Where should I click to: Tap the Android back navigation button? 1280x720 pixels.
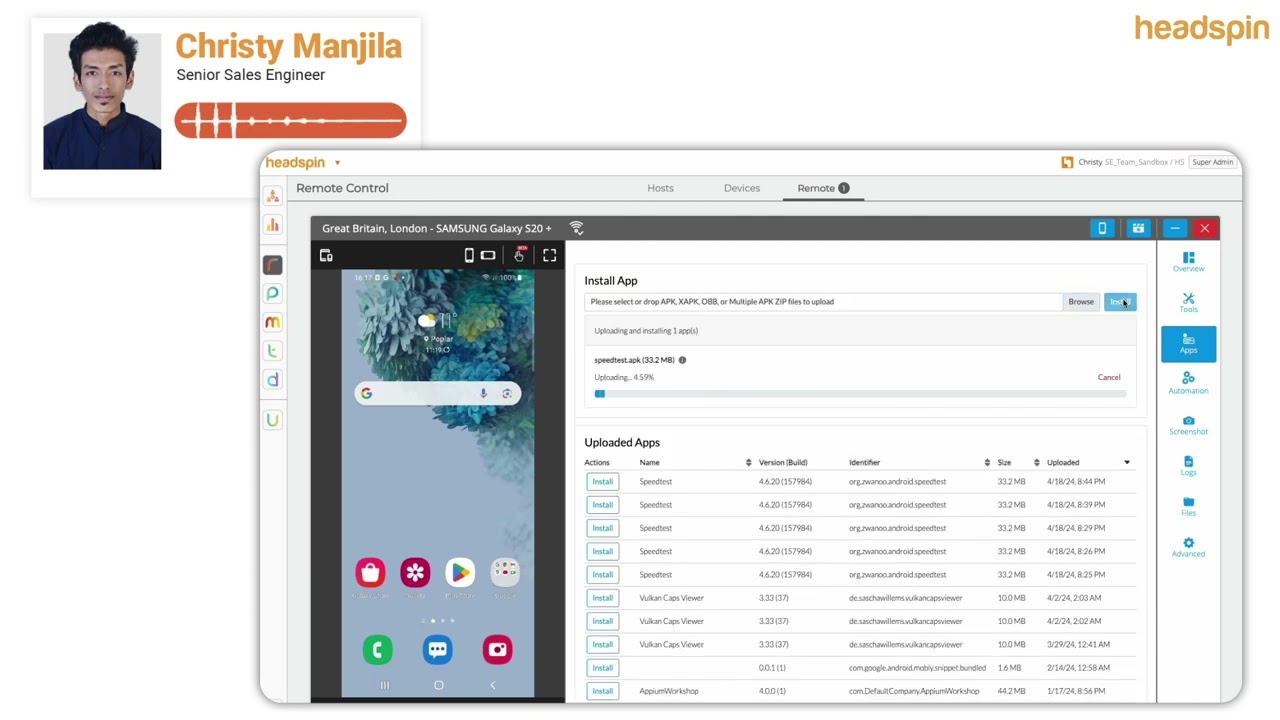pos(492,685)
